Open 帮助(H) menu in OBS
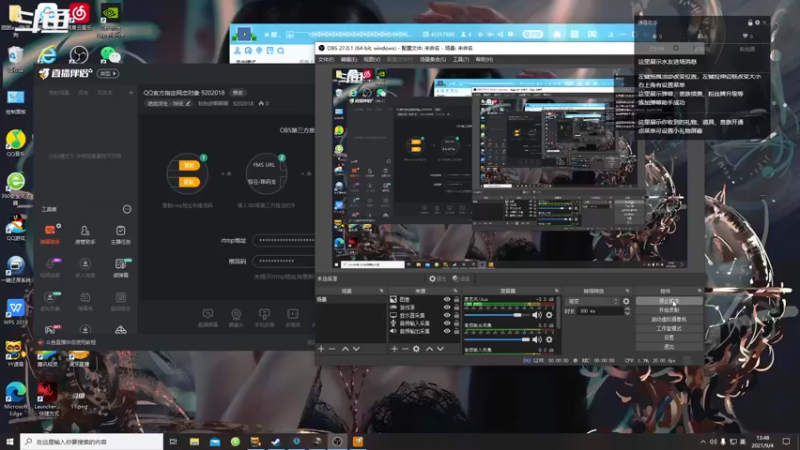This screenshot has height=450, width=800. (484, 60)
